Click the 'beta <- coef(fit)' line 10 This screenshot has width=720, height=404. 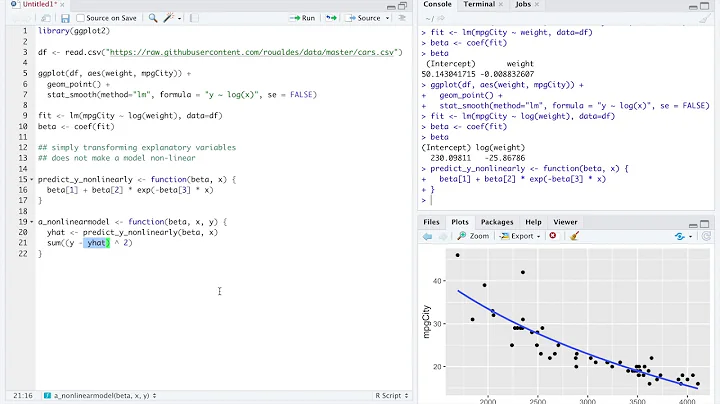(76, 126)
